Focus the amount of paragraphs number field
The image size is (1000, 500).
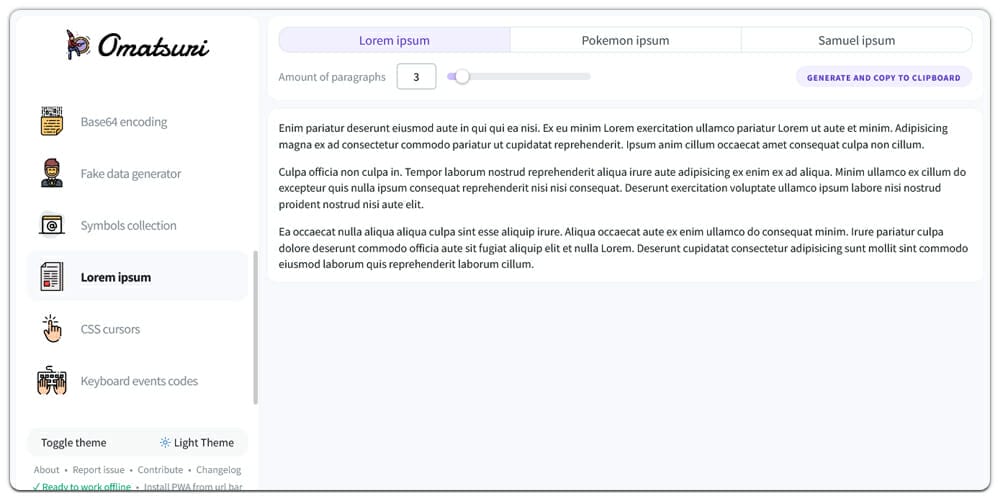416,77
